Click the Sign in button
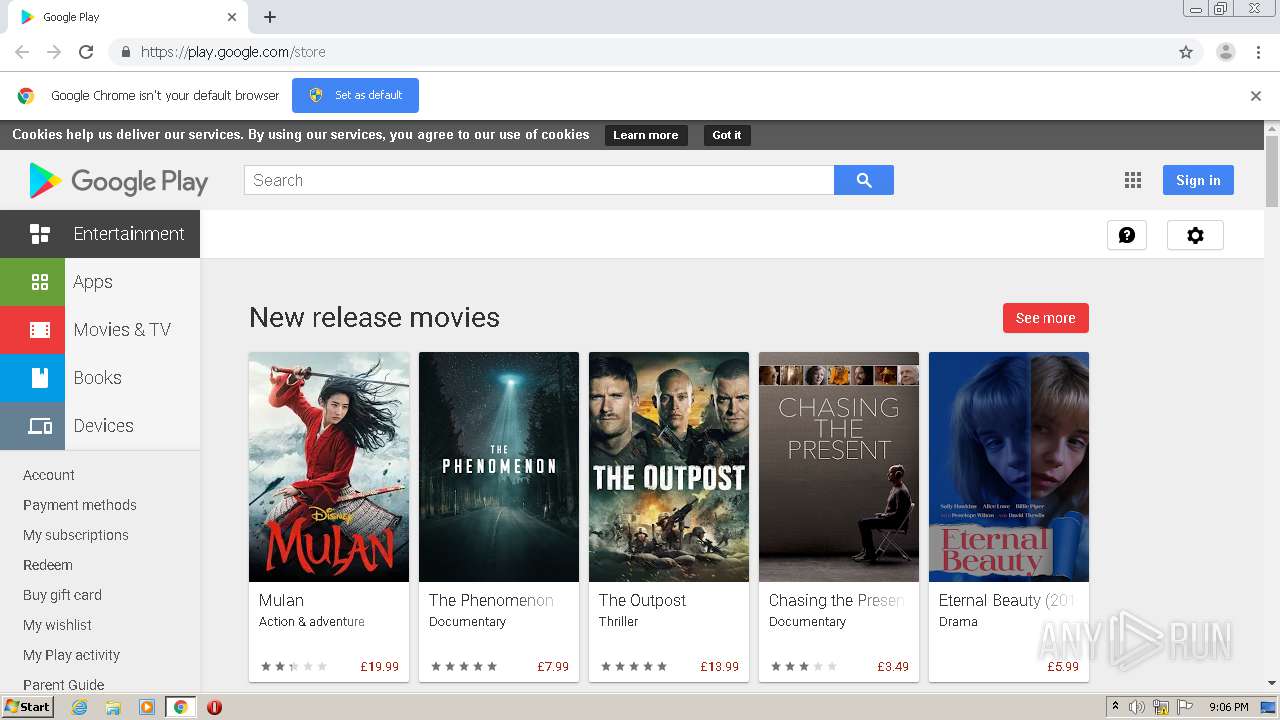Viewport: 1280px width, 720px height. point(1198,180)
